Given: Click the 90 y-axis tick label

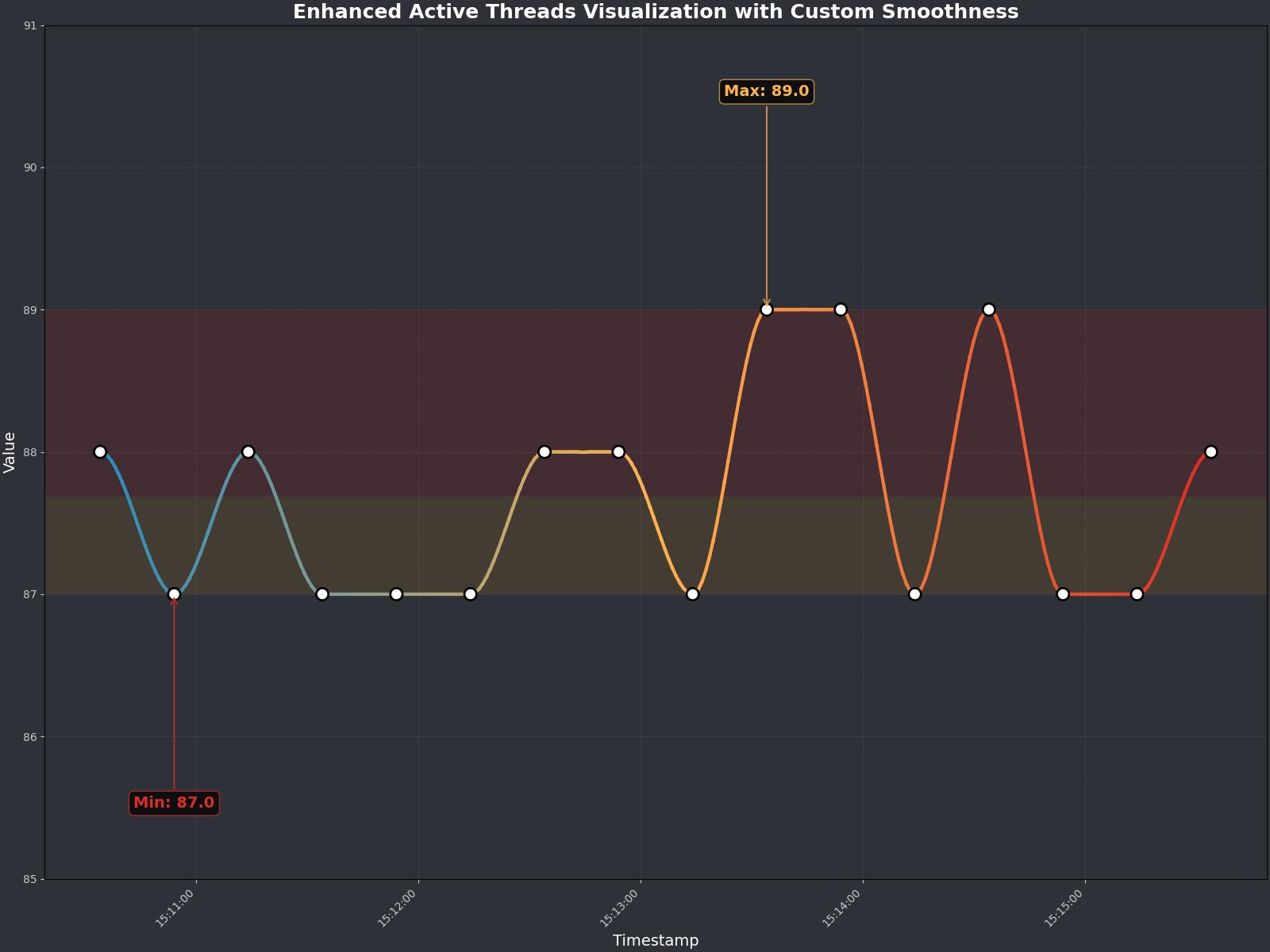Looking at the screenshot, I should (30, 168).
